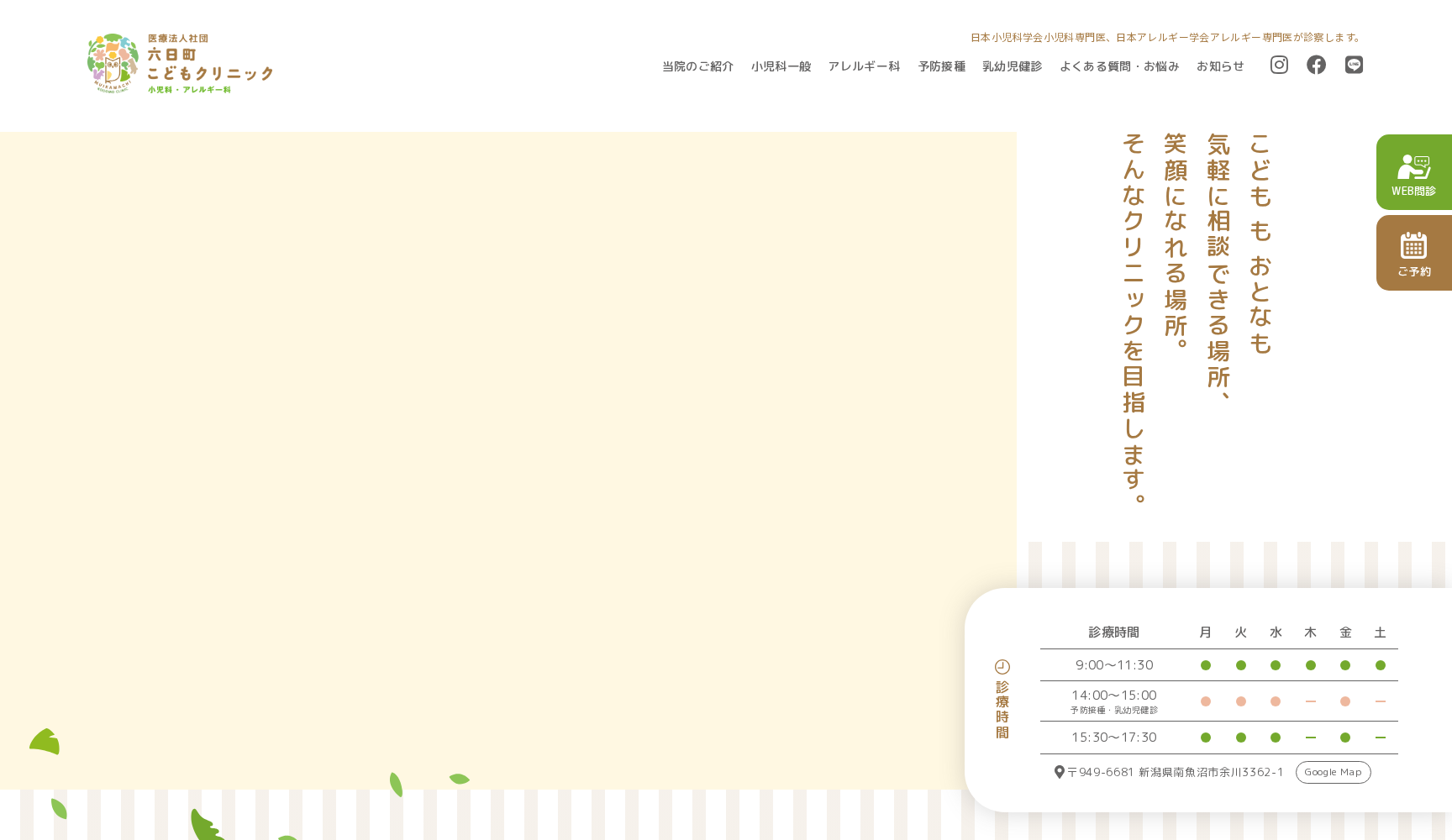Click the WEB問診 consultation icon
Viewport: 1452px width, 840px height.
[1415, 166]
